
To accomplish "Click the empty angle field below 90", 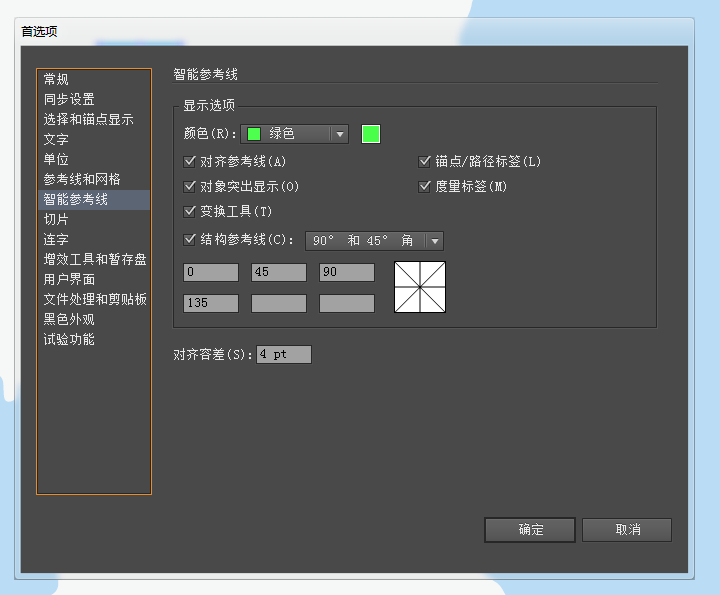I will pyautogui.click(x=347, y=303).
